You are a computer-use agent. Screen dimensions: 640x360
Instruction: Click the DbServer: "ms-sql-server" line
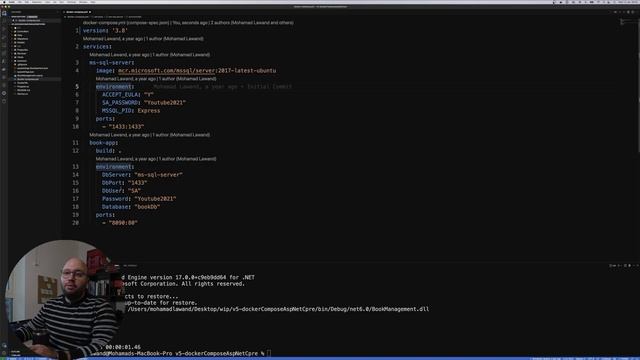point(142,175)
